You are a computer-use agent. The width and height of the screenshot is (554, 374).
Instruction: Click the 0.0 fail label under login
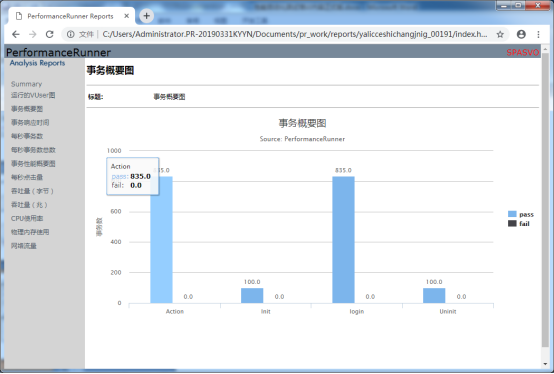pyautogui.click(x=370, y=297)
